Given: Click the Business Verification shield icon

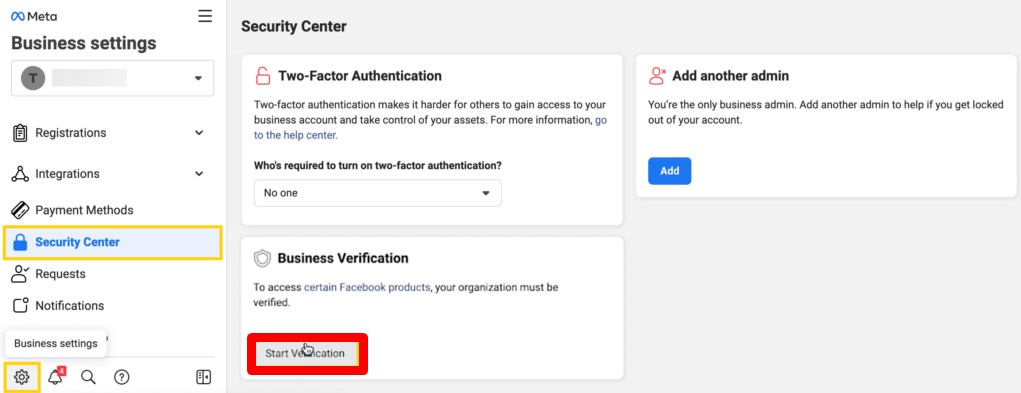Looking at the screenshot, I should click(x=262, y=259).
